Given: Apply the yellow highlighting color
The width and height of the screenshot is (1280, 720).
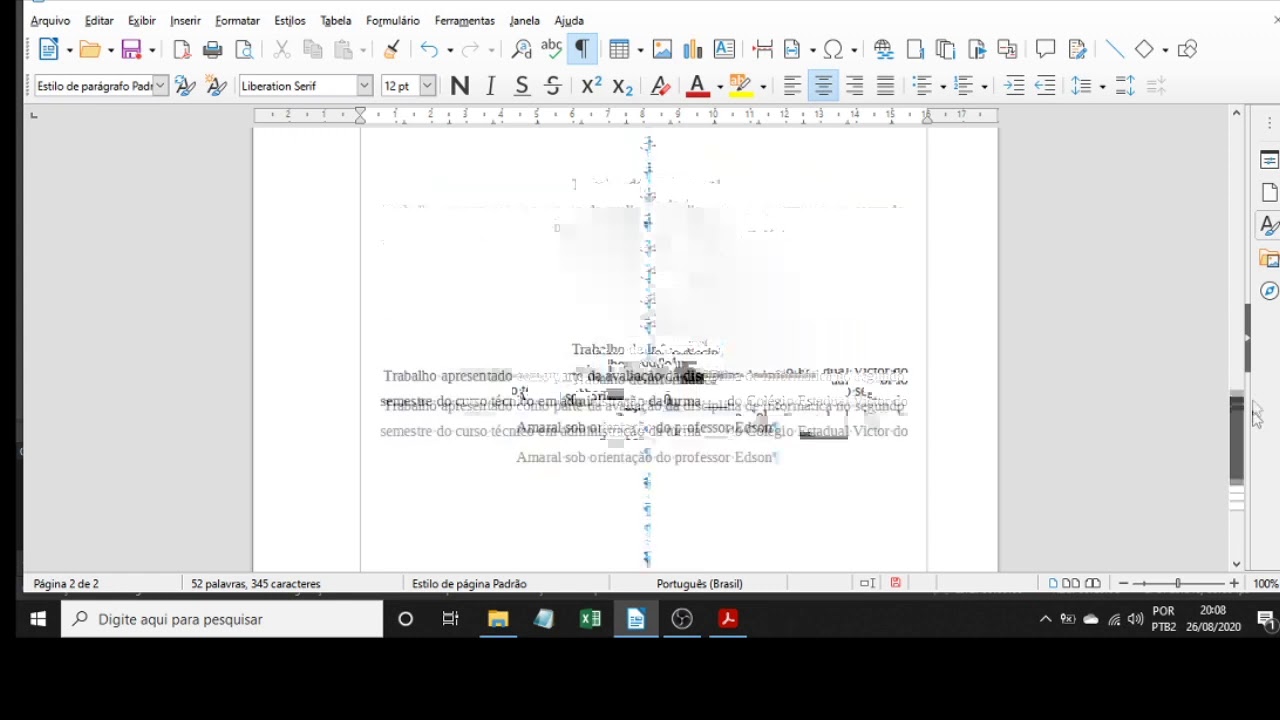Looking at the screenshot, I should [x=740, y=86].
